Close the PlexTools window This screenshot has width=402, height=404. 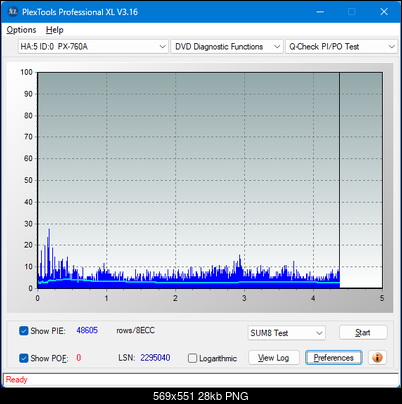click(384, 12)
